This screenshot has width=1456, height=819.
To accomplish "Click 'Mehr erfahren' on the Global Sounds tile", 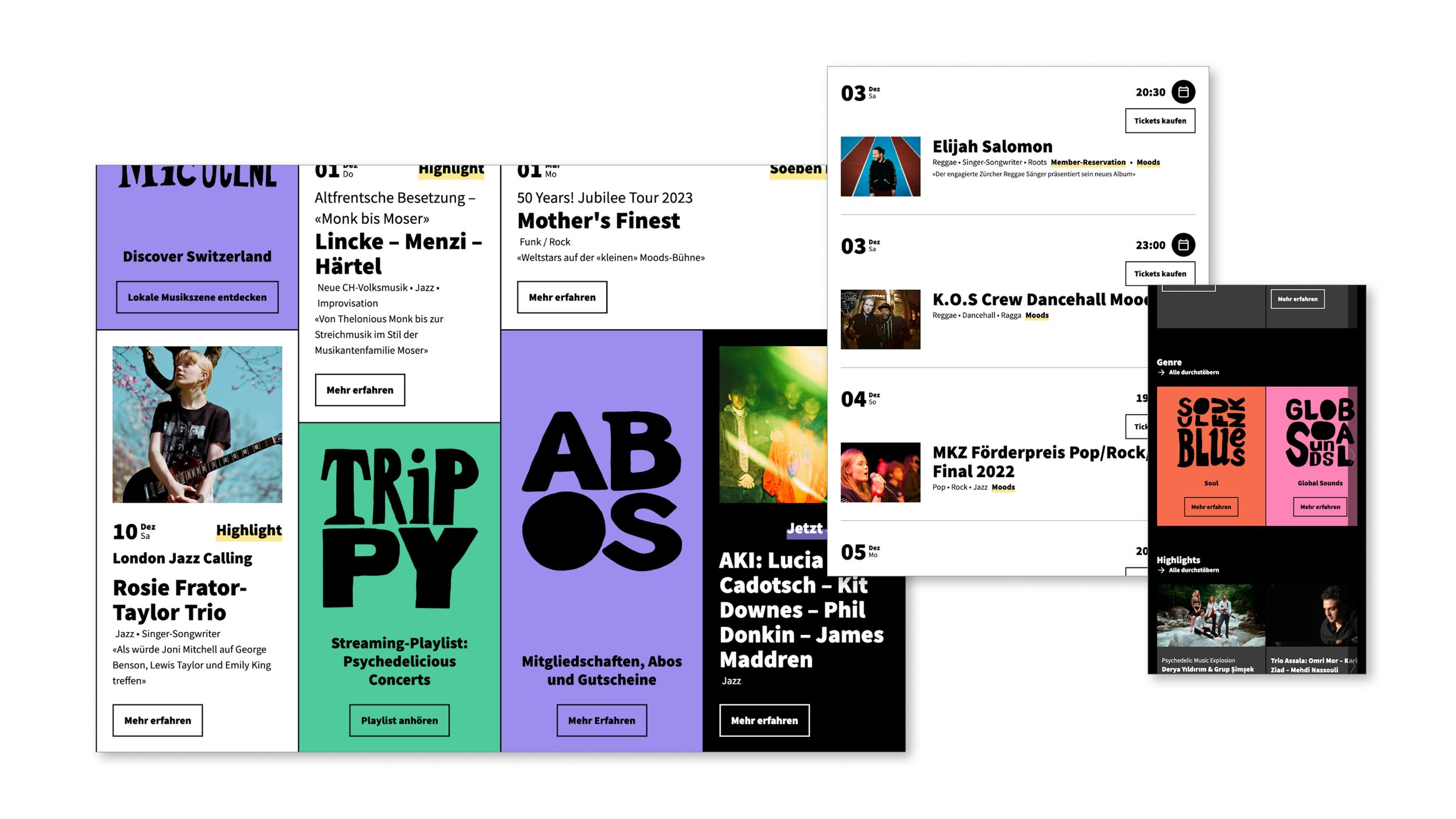I will (x=1320, y=507).
